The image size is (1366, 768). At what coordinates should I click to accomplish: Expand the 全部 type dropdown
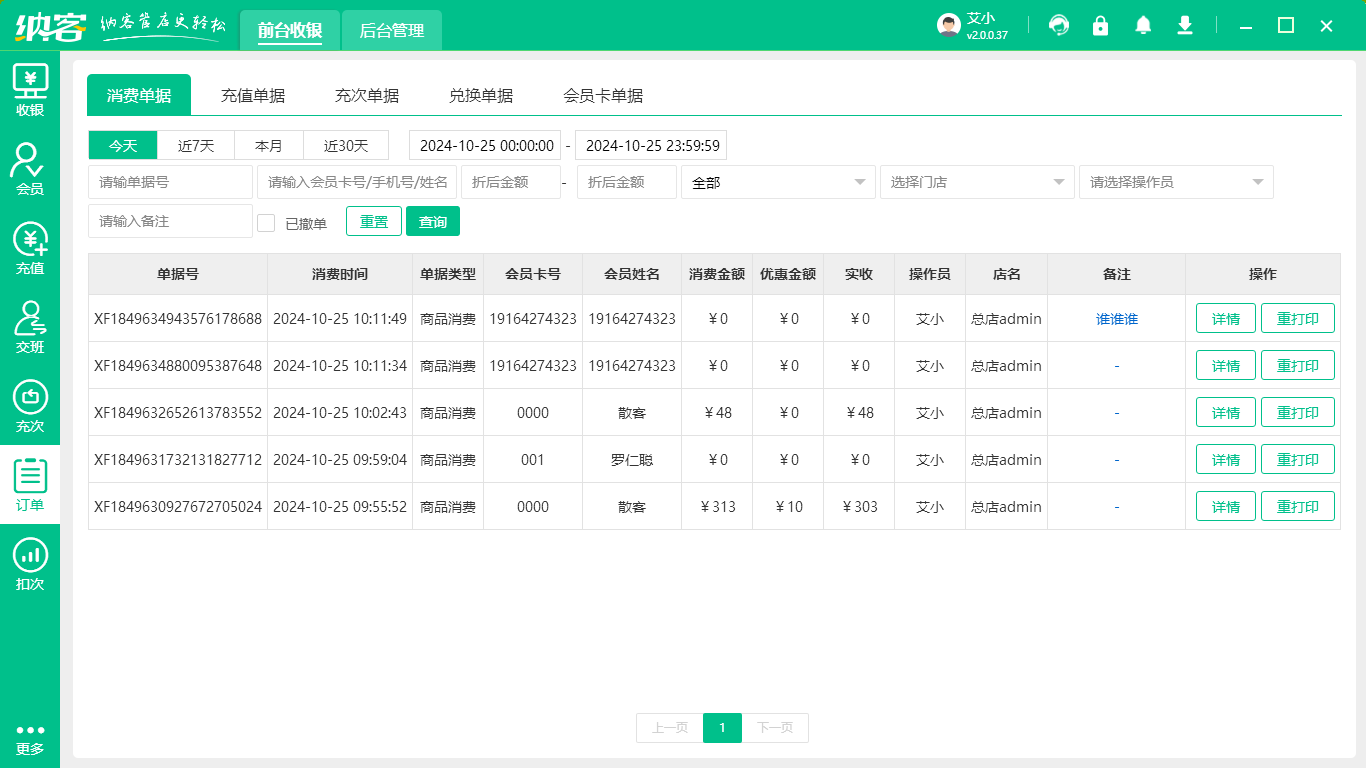[778, 182]
